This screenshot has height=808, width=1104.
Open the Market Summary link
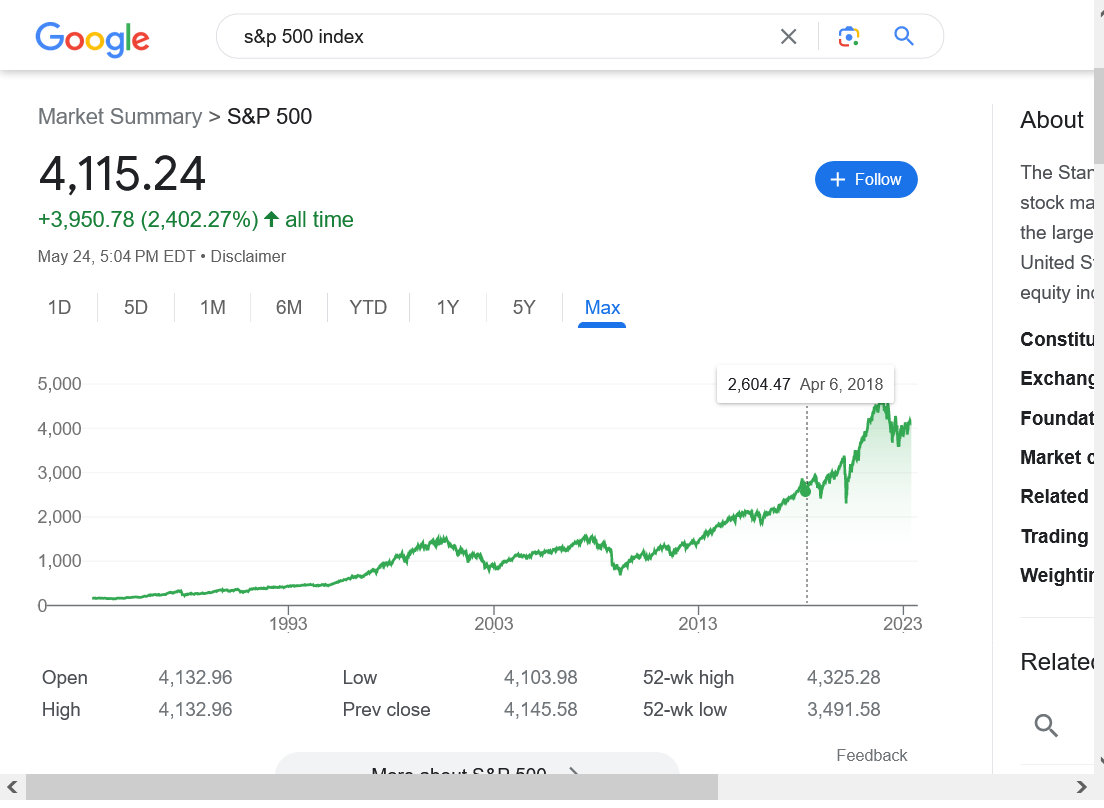click(120, 116)
